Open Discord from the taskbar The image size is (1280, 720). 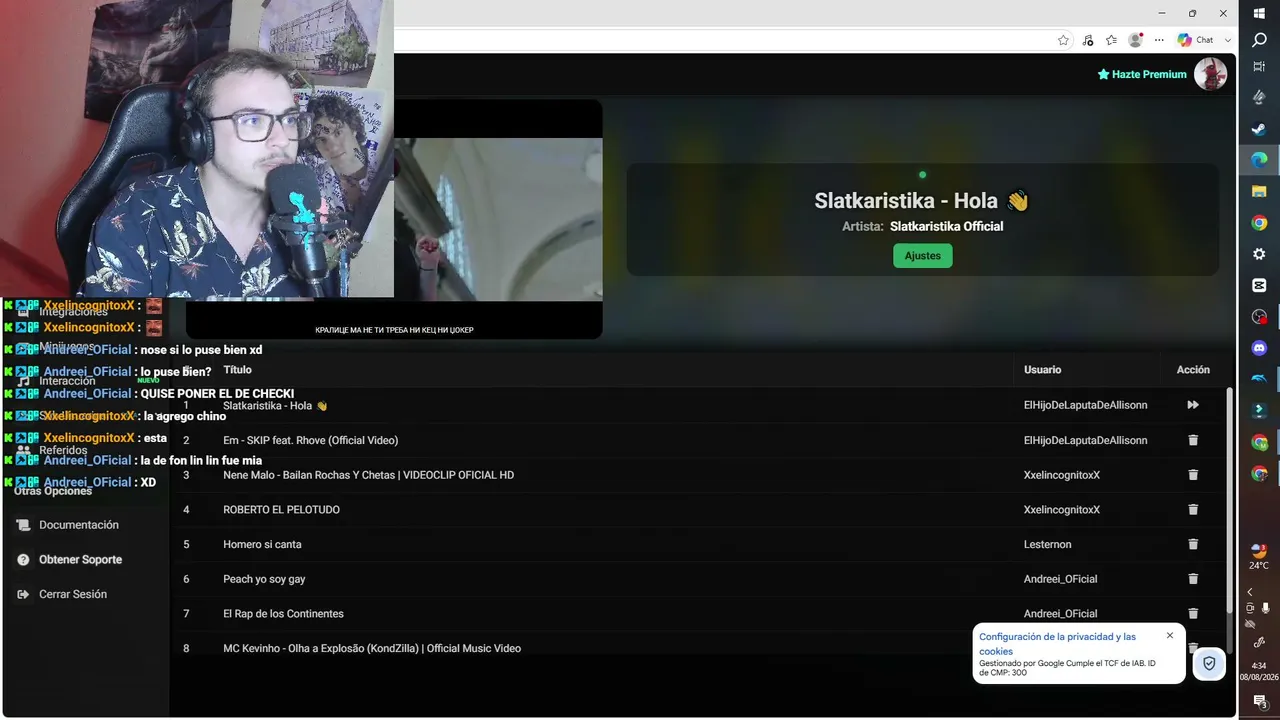[x=1259, y=348]
